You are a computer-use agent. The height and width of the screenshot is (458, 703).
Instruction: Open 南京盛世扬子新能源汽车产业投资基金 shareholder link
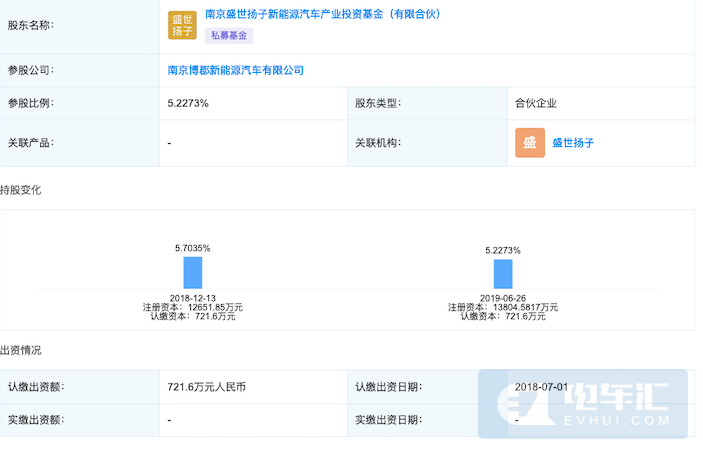(x=323, y=14)
